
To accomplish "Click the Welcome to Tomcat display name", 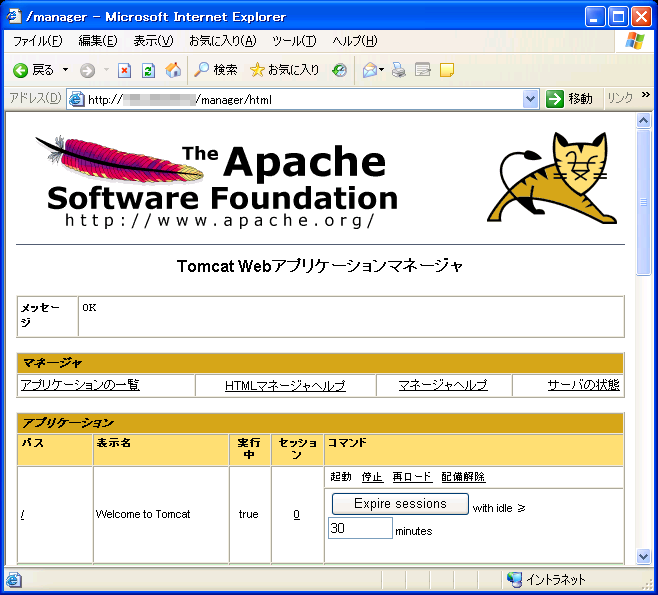I will [143, 514].
